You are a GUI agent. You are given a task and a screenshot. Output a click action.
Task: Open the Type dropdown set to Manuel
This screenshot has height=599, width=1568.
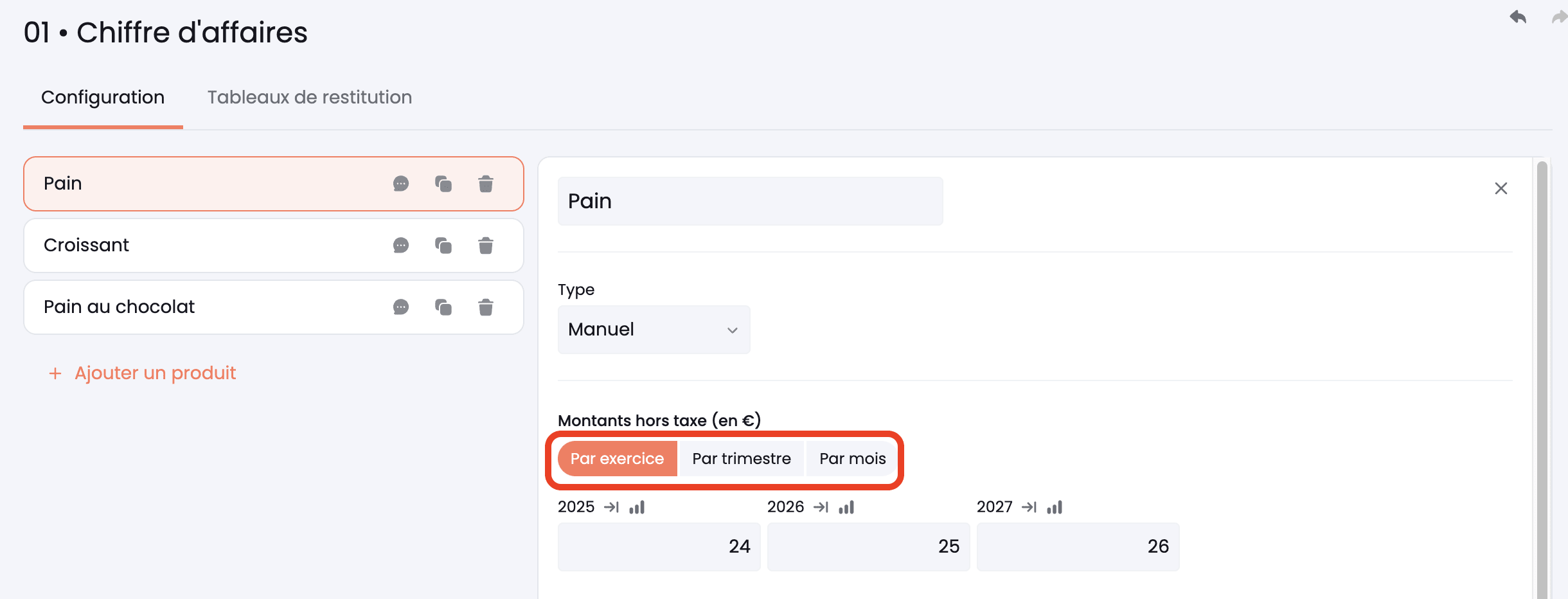pos(654,330)
